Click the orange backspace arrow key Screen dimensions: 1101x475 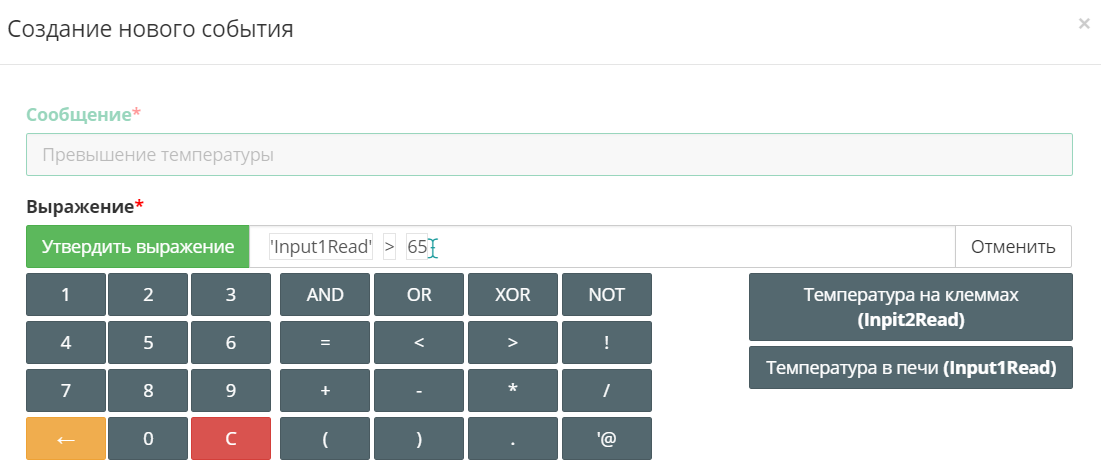click(x=66, y=438)
